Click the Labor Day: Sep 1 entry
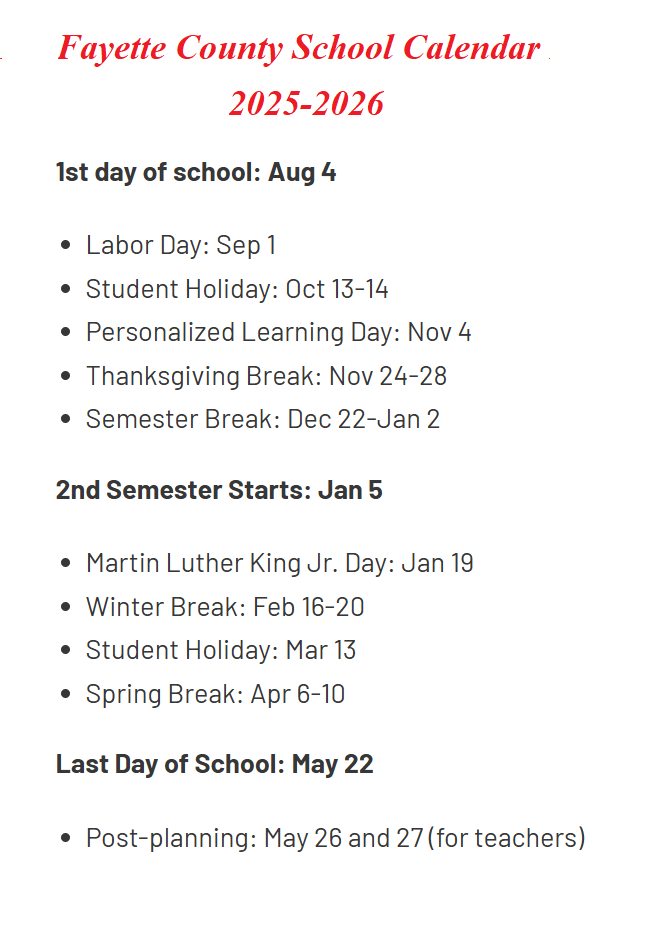This screenshot has width=649, height=934. tap(180, 245)
